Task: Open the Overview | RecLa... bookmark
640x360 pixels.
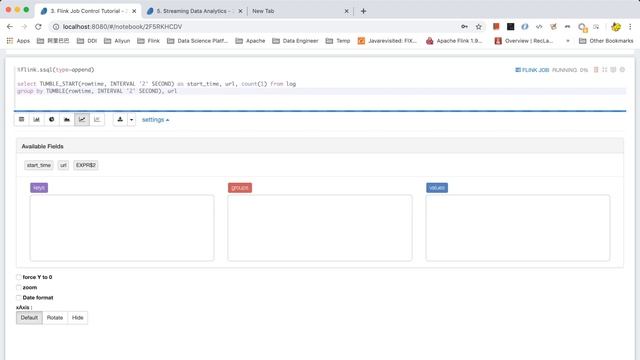Action: point(524,41)
